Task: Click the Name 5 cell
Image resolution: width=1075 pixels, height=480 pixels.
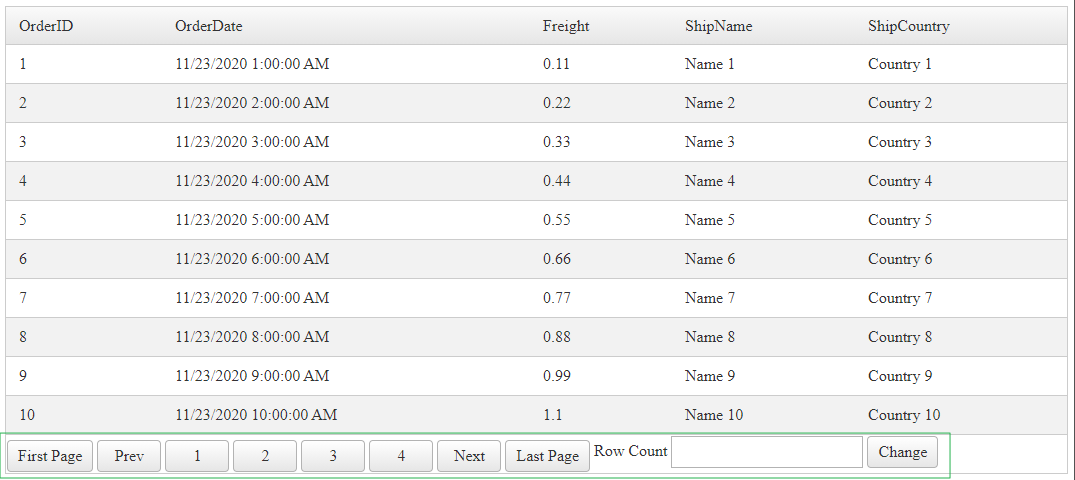Action: (710, 220)
